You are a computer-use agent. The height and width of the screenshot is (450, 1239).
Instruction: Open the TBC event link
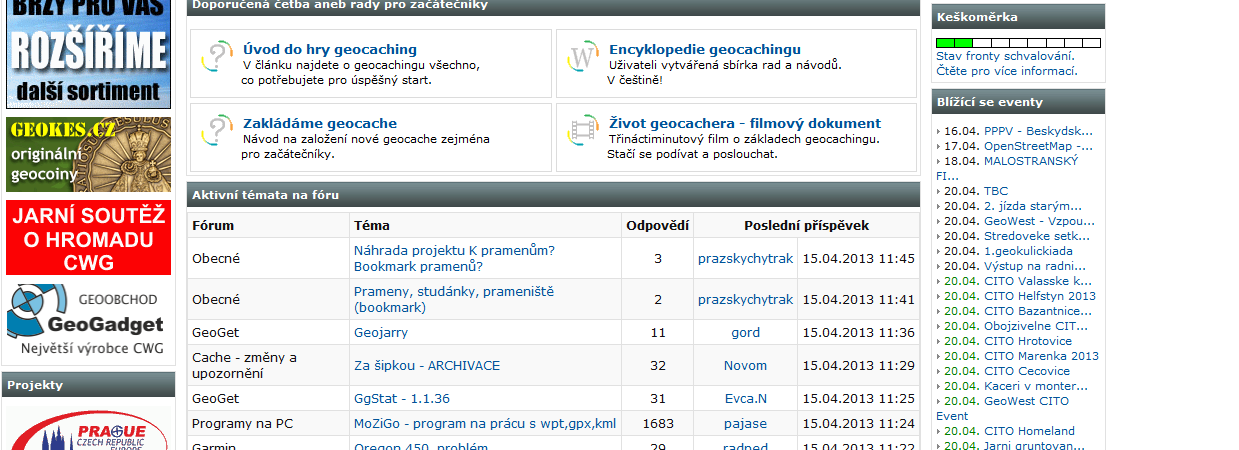(x=996, y=190)
